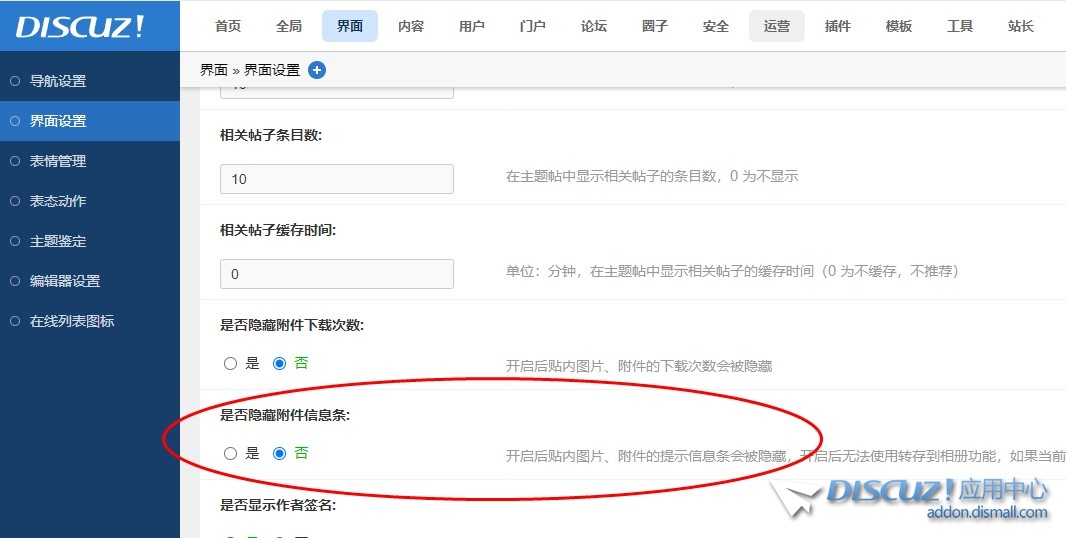1066x538 pixels.
Task: Select 是 for 是否隐藏附件下载次数
Action: (231, 364)
